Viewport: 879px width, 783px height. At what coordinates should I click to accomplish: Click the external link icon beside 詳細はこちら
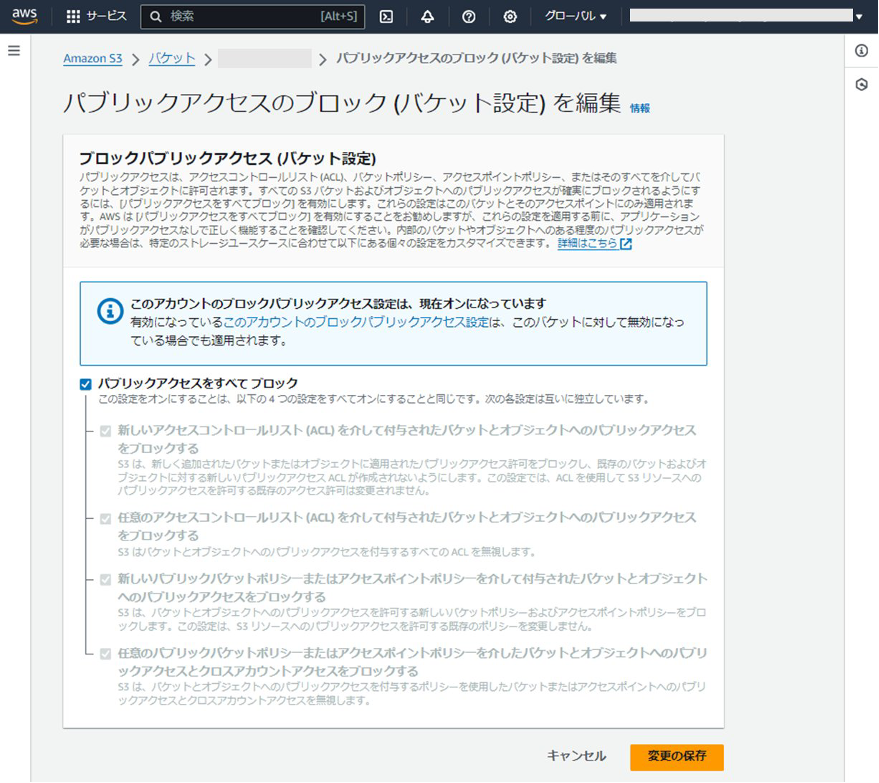[x=626, y=244]
